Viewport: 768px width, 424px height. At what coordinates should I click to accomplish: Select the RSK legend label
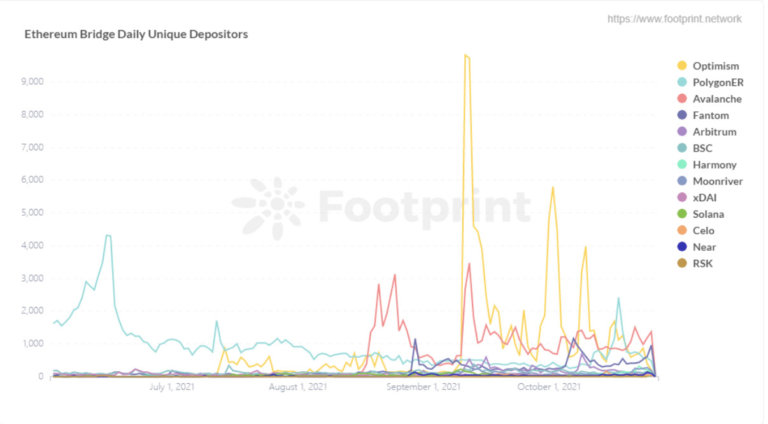point(702,263)
